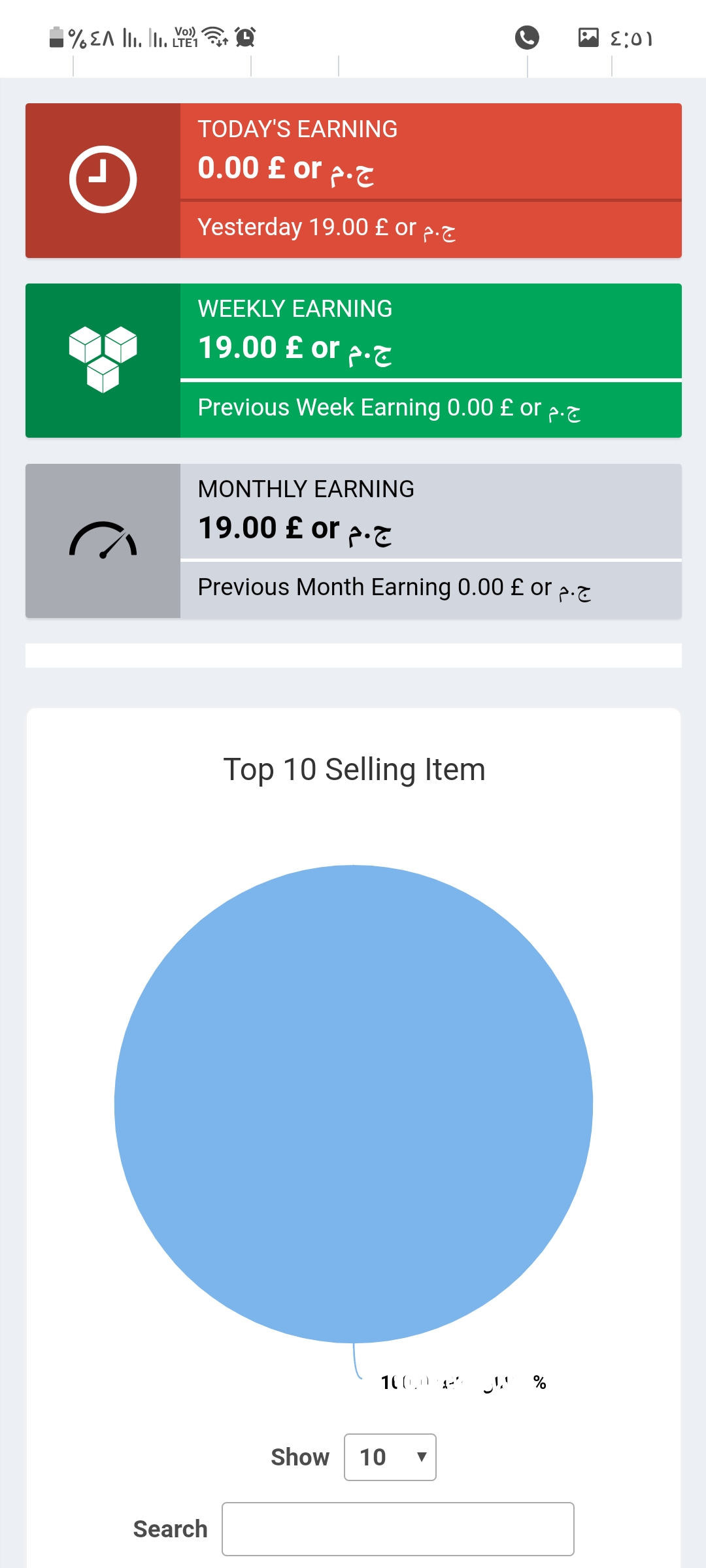The image size is (706, 1568).
Task: Tap the phone call icon in status bar
Action: tap(527, 38)
